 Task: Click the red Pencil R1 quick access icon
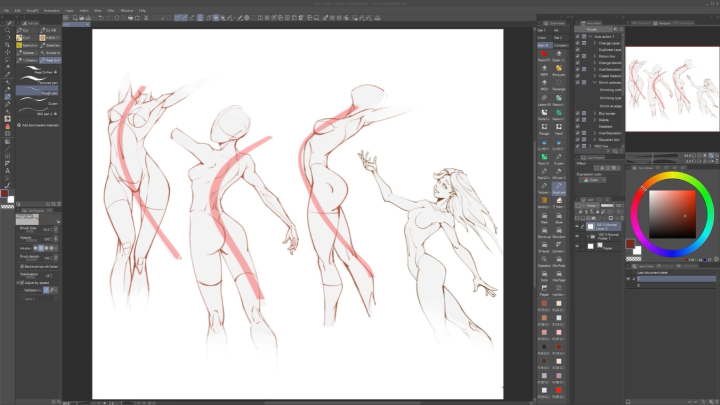(x=543, y=56)
